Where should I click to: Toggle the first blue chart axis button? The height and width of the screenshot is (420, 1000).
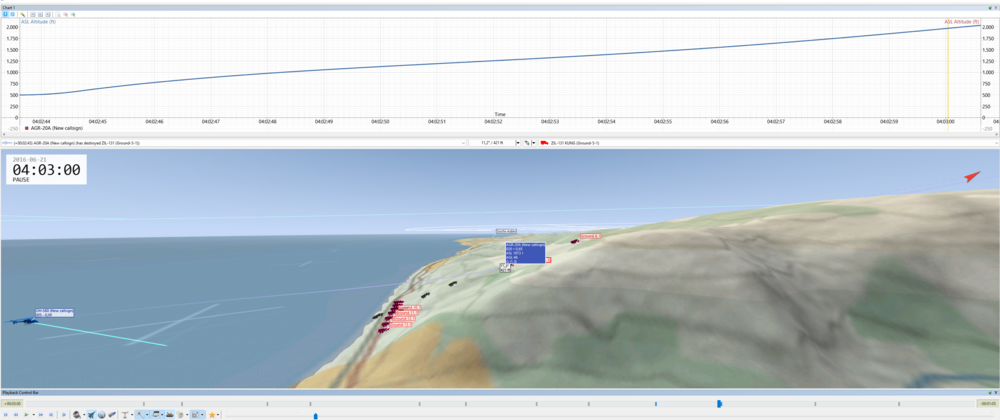point(5,14)
